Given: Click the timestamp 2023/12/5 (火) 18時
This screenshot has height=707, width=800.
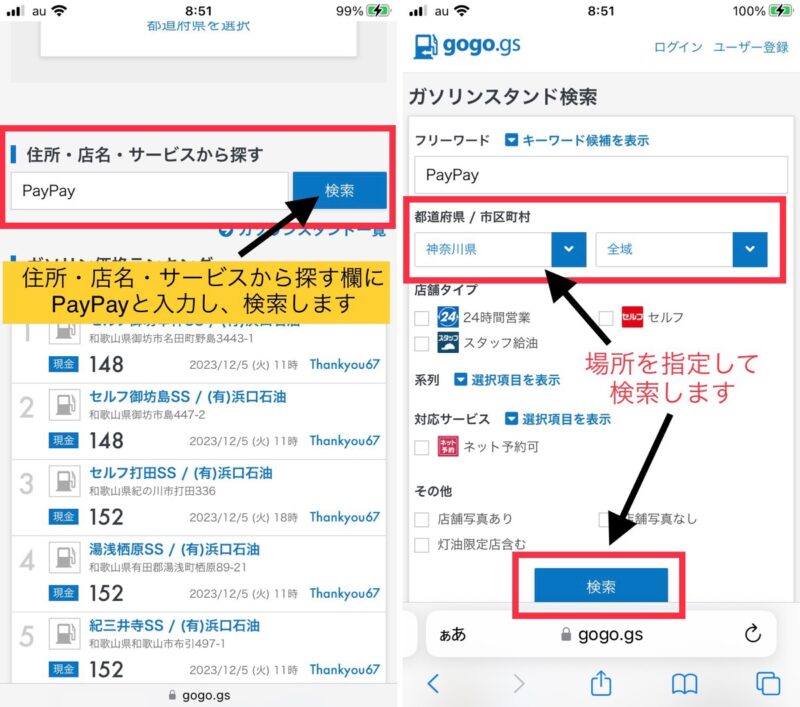Looking at the screenshot, I should [243, 517].
